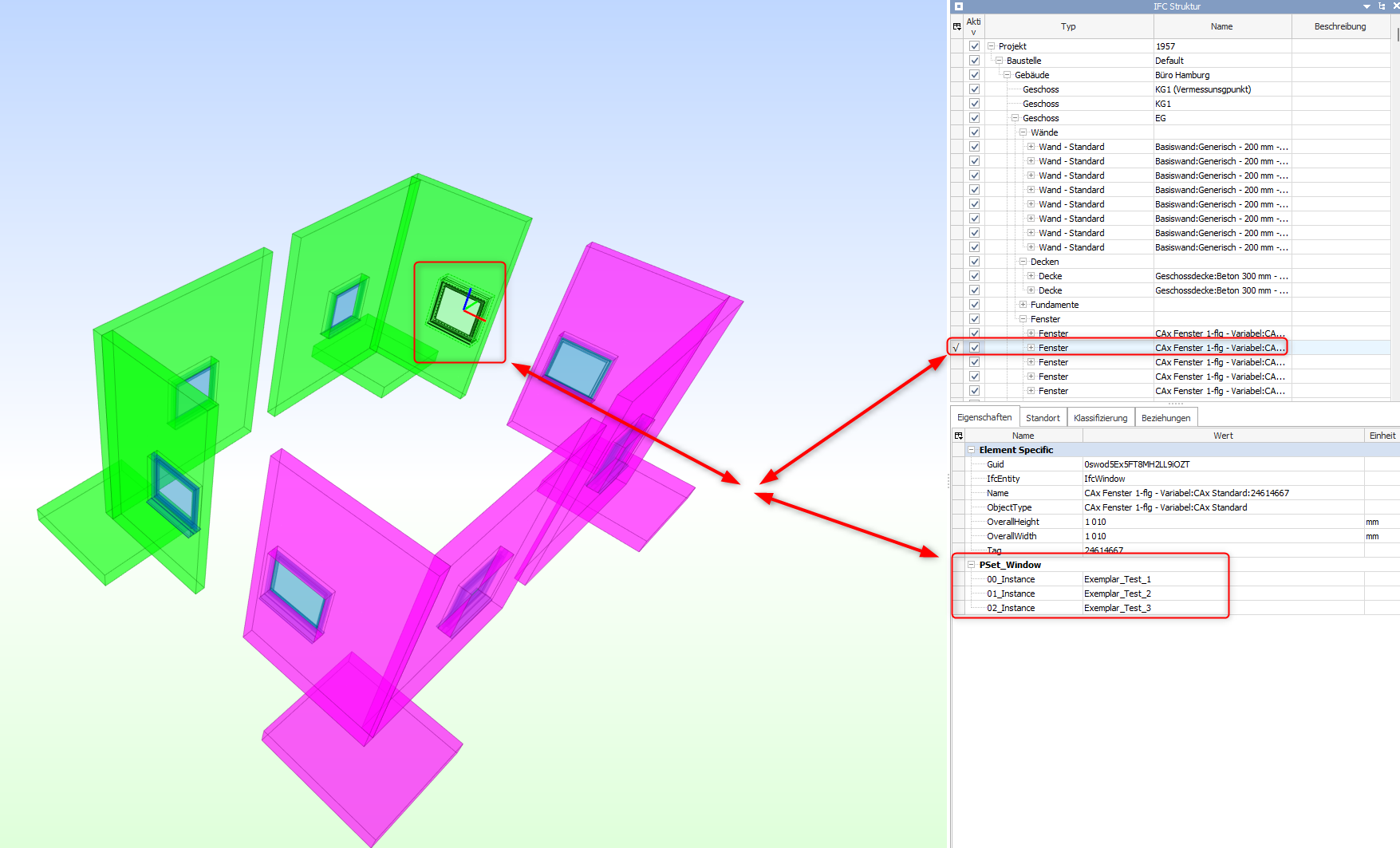Switch to the Standort tab
The image size is (1400, 848).
click(1043, 418)
